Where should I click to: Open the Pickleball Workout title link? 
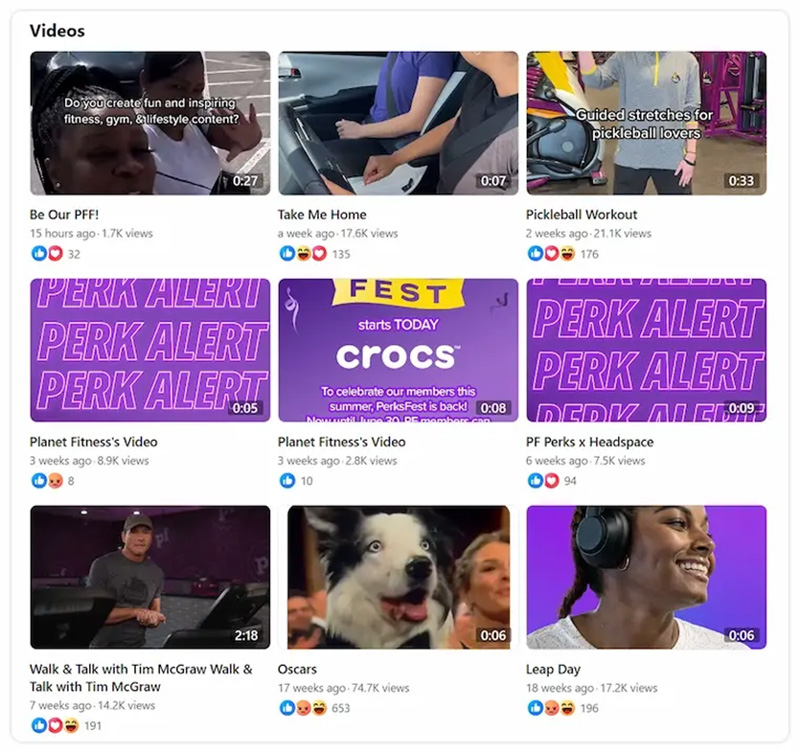click(581, 214)
